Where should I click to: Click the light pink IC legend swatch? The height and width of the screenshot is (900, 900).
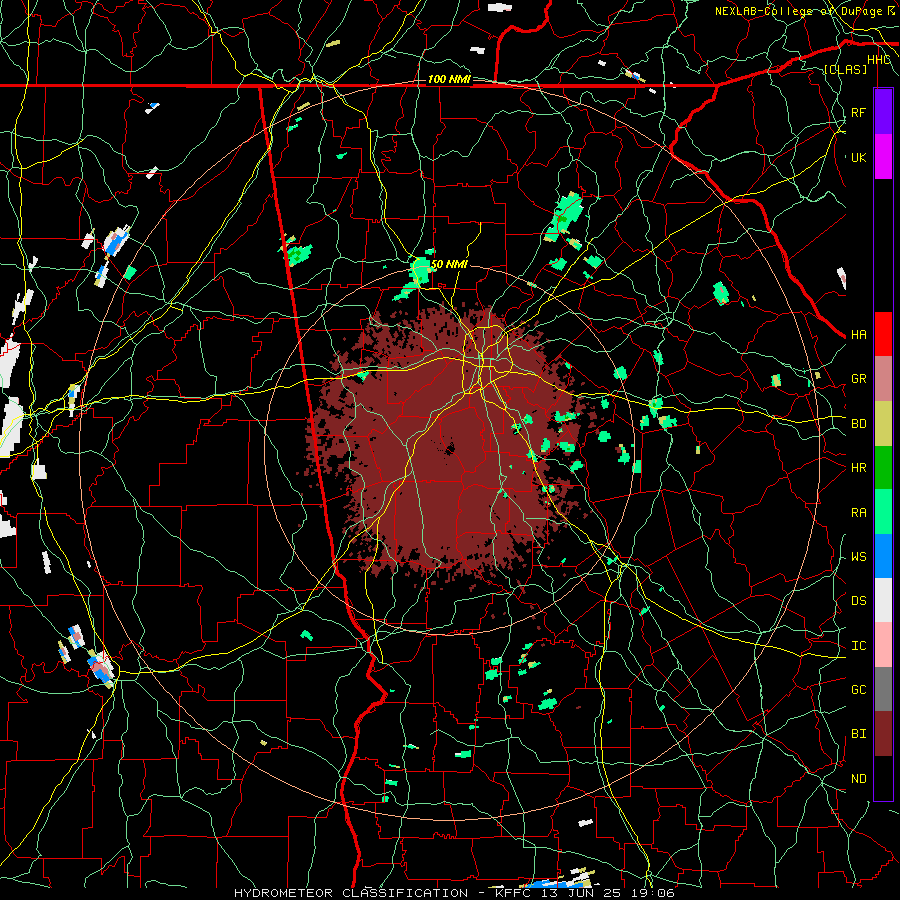[883, 645]
